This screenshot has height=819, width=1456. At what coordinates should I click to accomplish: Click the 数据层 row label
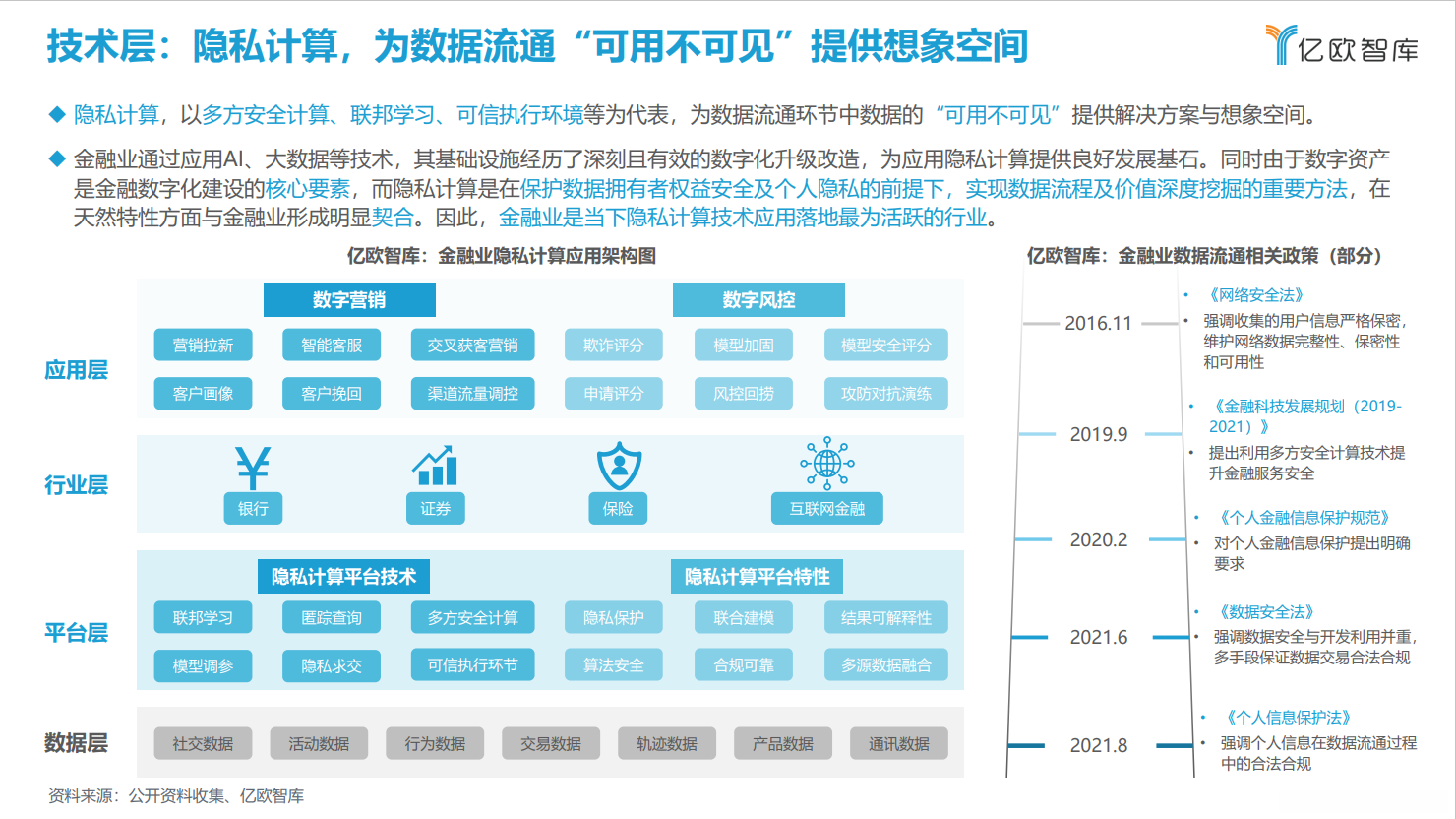tap(76, 743)
